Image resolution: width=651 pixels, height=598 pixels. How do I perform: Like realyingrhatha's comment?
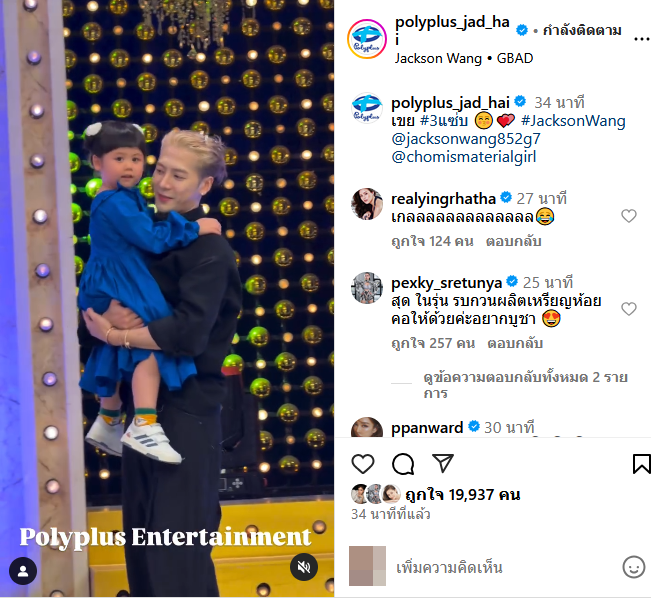pos(629,216)
